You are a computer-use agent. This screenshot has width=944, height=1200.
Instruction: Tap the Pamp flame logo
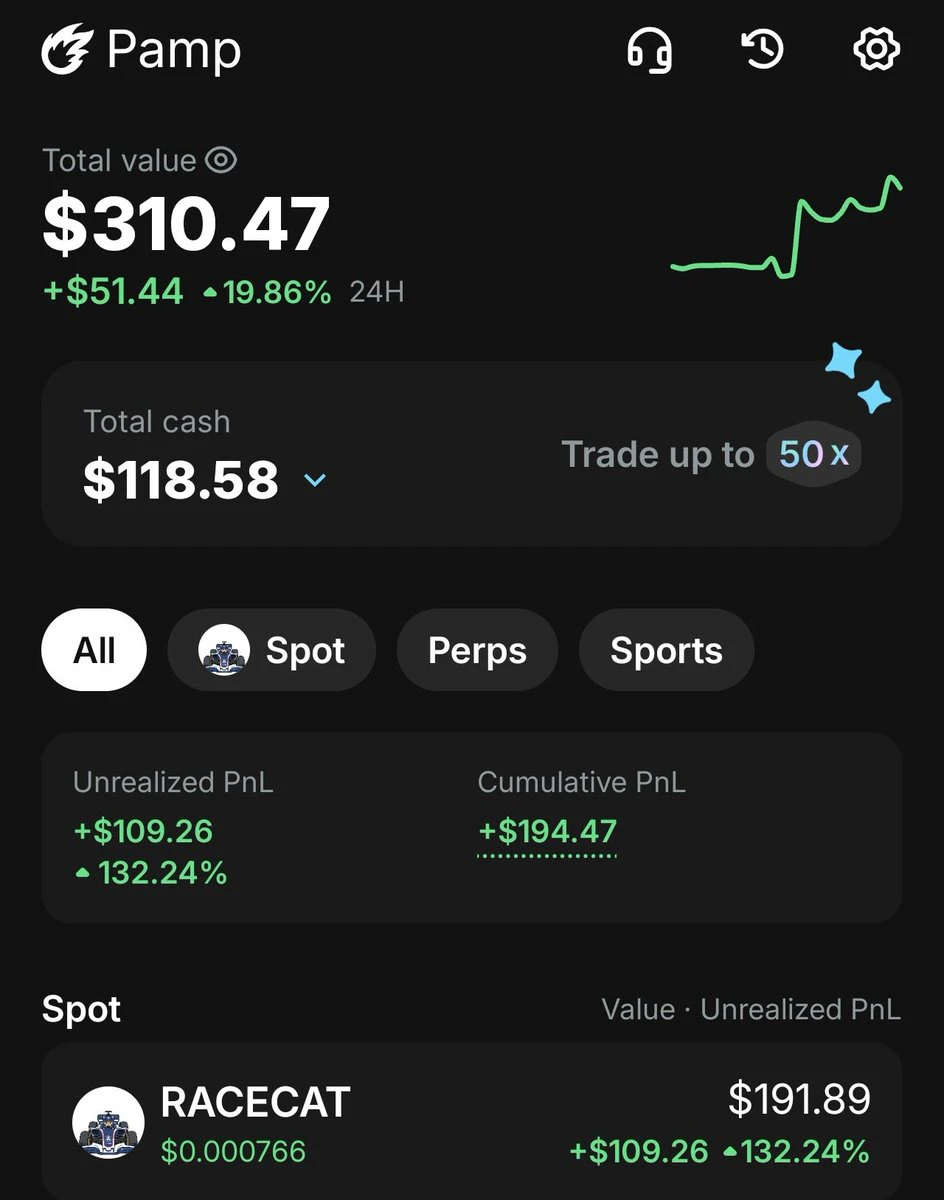pyautogui.click(x=67, y=50)
